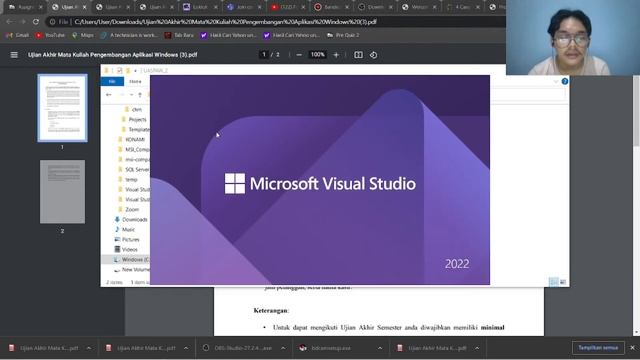Open the YouTube bookmark
Image resolution: width=640 pixels, height=360 pixels.
[50, 36]
